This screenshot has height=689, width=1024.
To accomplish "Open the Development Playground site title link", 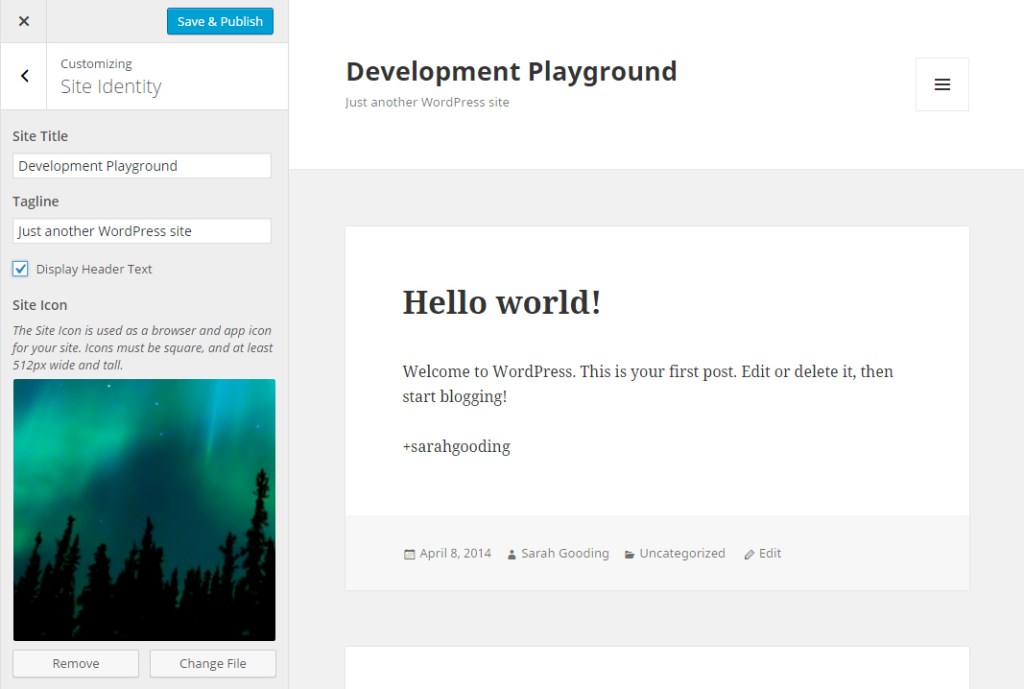I will (511, 72).
